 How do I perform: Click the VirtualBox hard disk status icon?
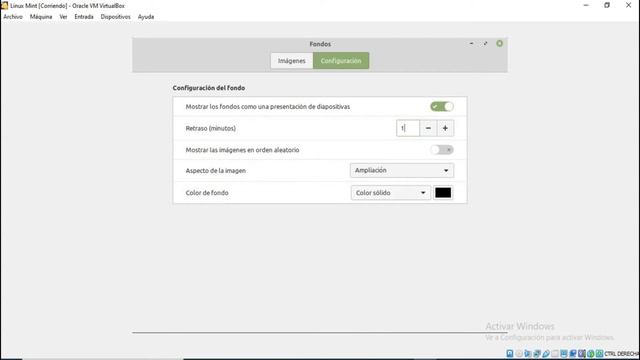point(510,353)
